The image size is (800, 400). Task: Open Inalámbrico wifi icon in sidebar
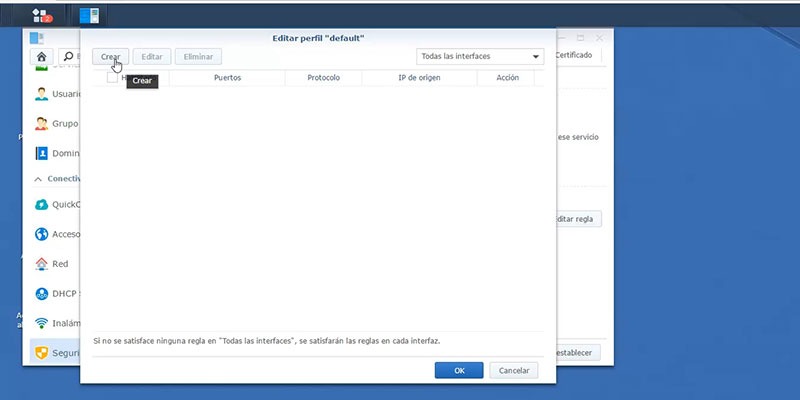coord(41,323)
